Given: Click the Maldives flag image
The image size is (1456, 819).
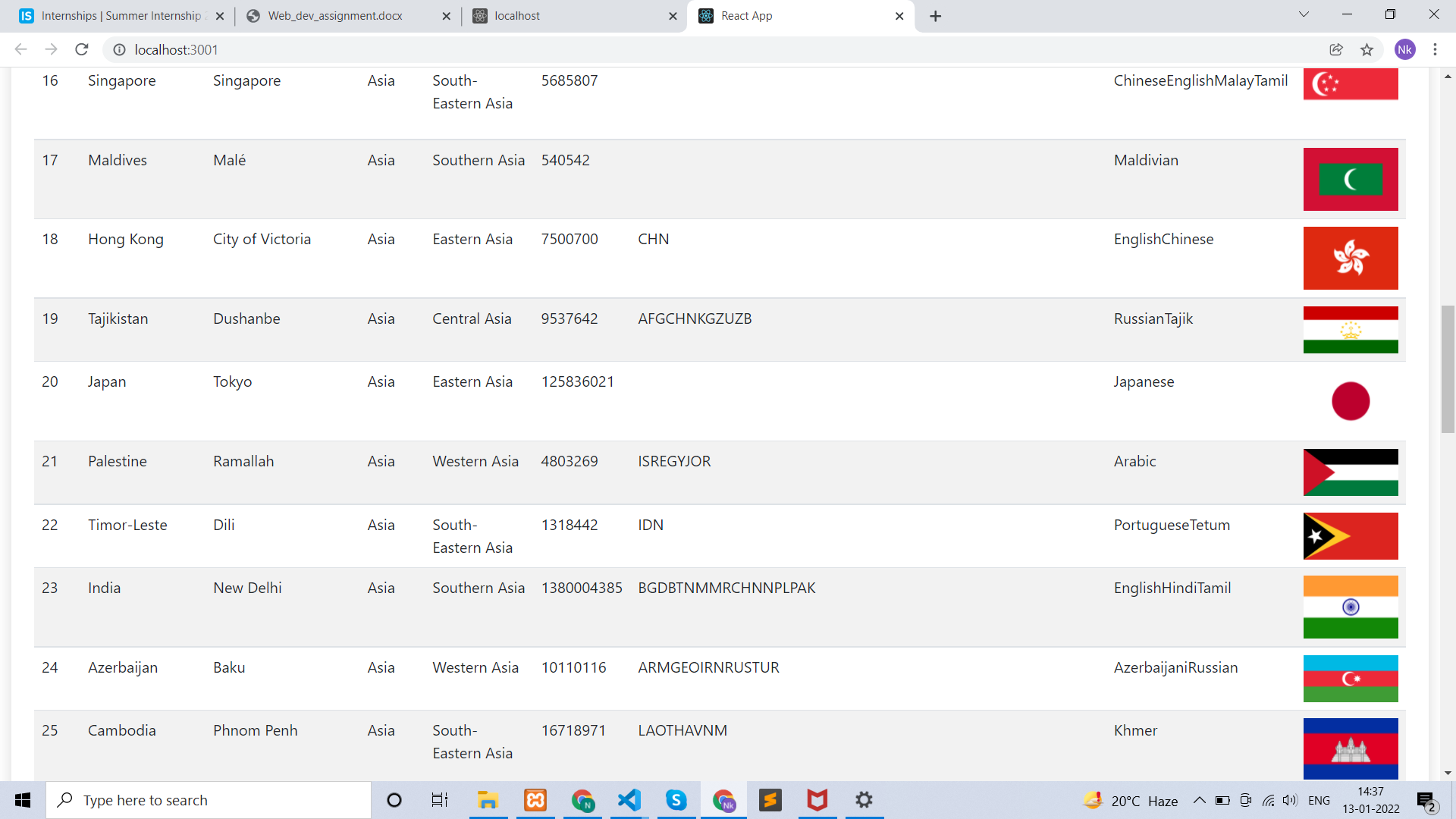Looking at the screenshot, I should (1351, 179).
